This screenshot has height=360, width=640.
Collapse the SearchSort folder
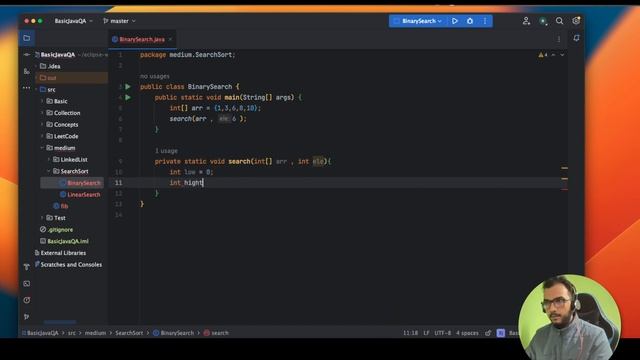point(49,171)
